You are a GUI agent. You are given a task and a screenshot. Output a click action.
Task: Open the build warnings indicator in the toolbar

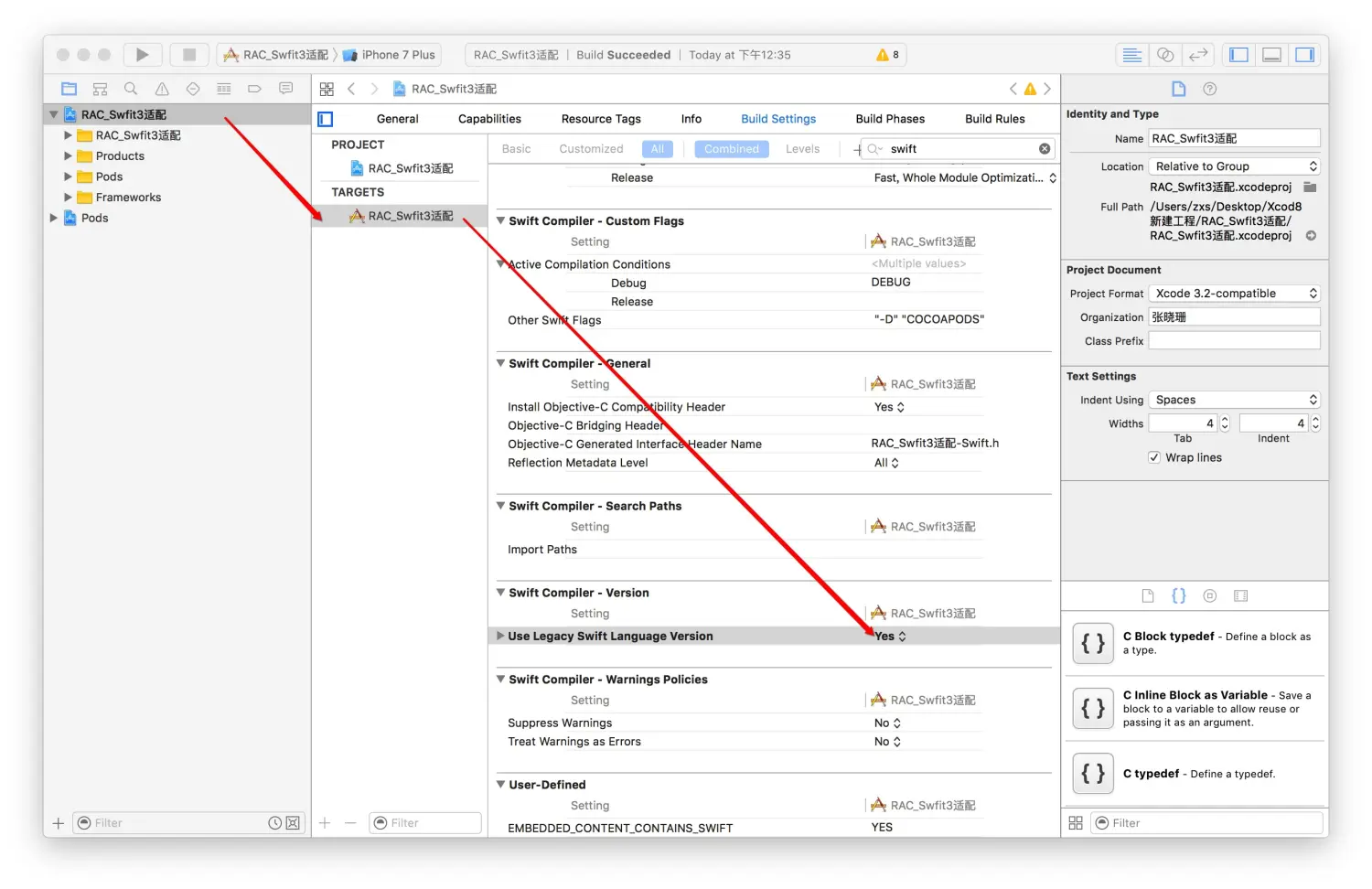coord(887,55)
